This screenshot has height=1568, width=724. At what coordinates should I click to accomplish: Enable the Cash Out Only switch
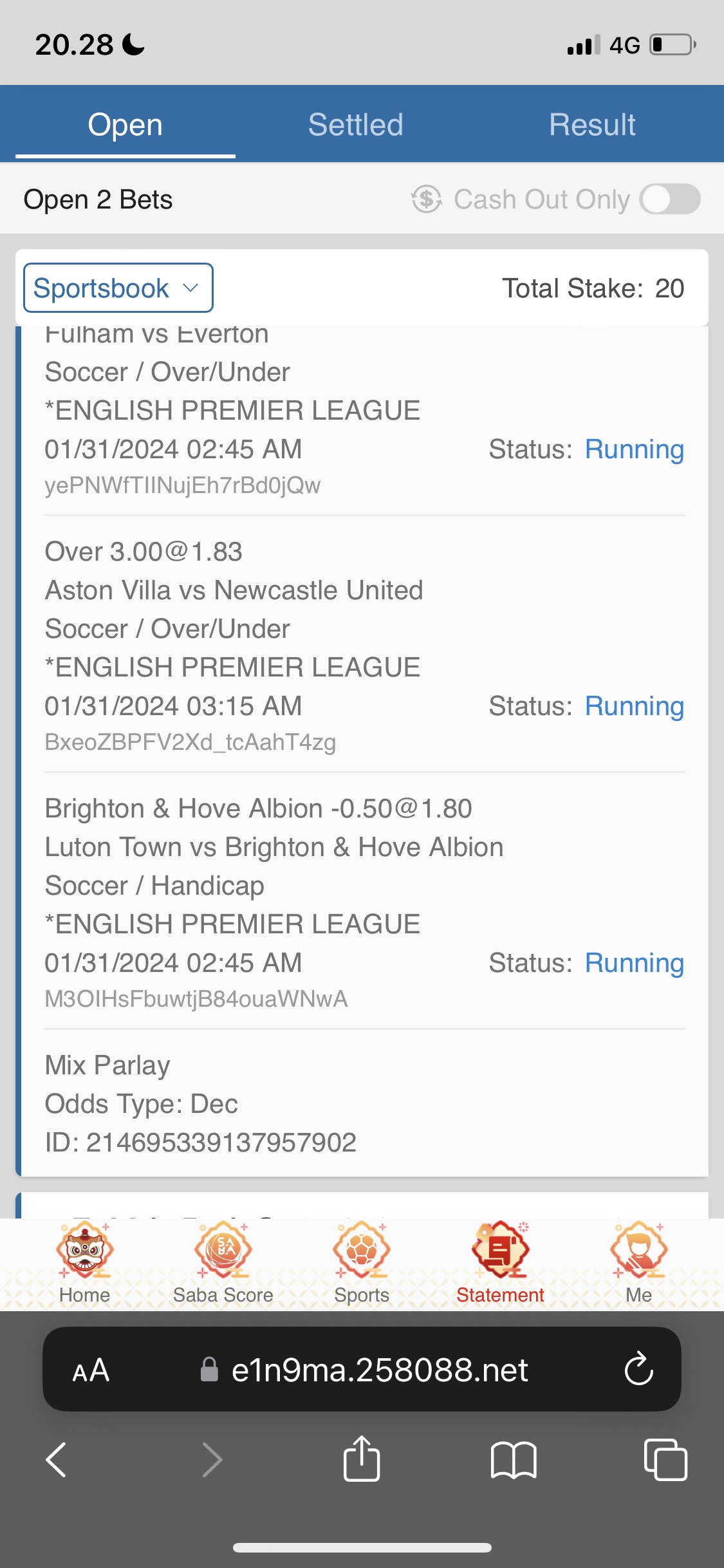tap(669, 199)
